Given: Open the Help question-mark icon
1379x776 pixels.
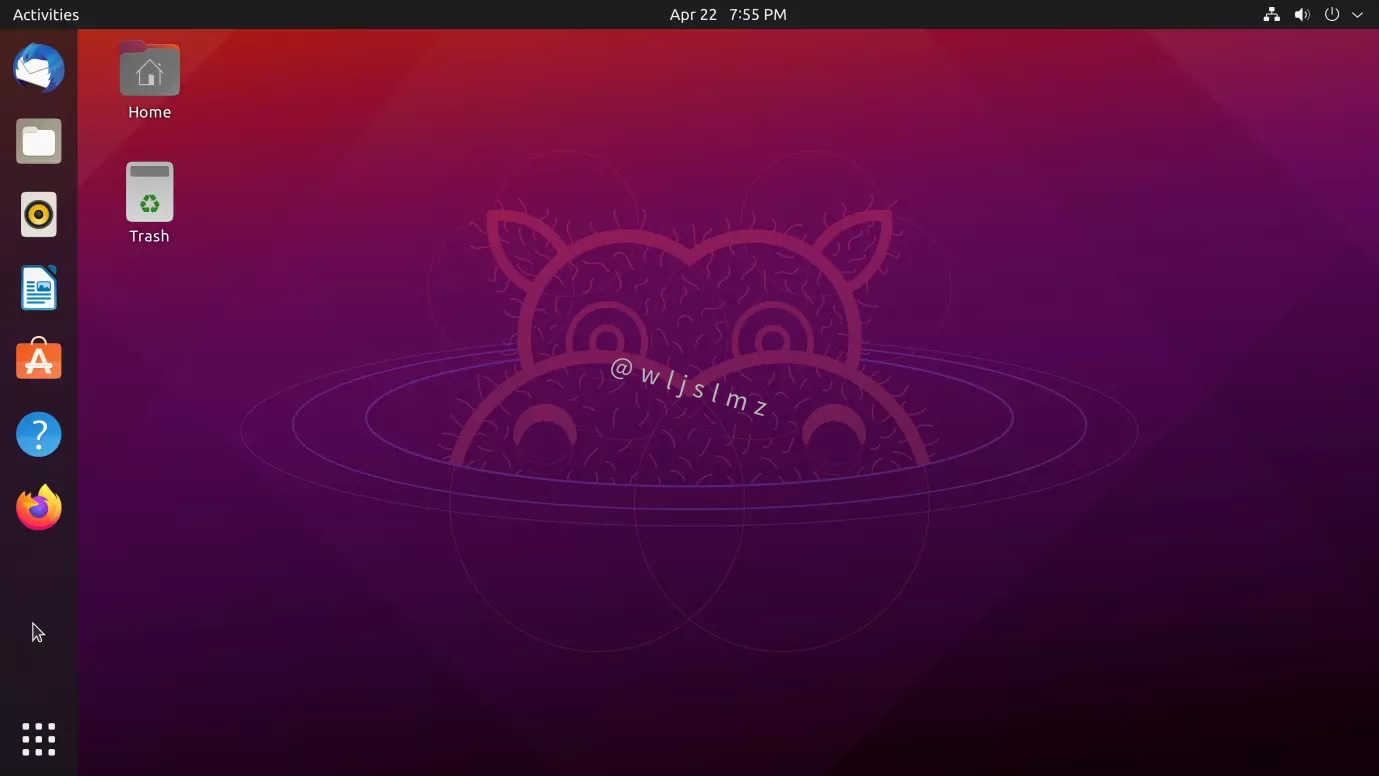Looking at the screenshot, I should tap(39, 435).
